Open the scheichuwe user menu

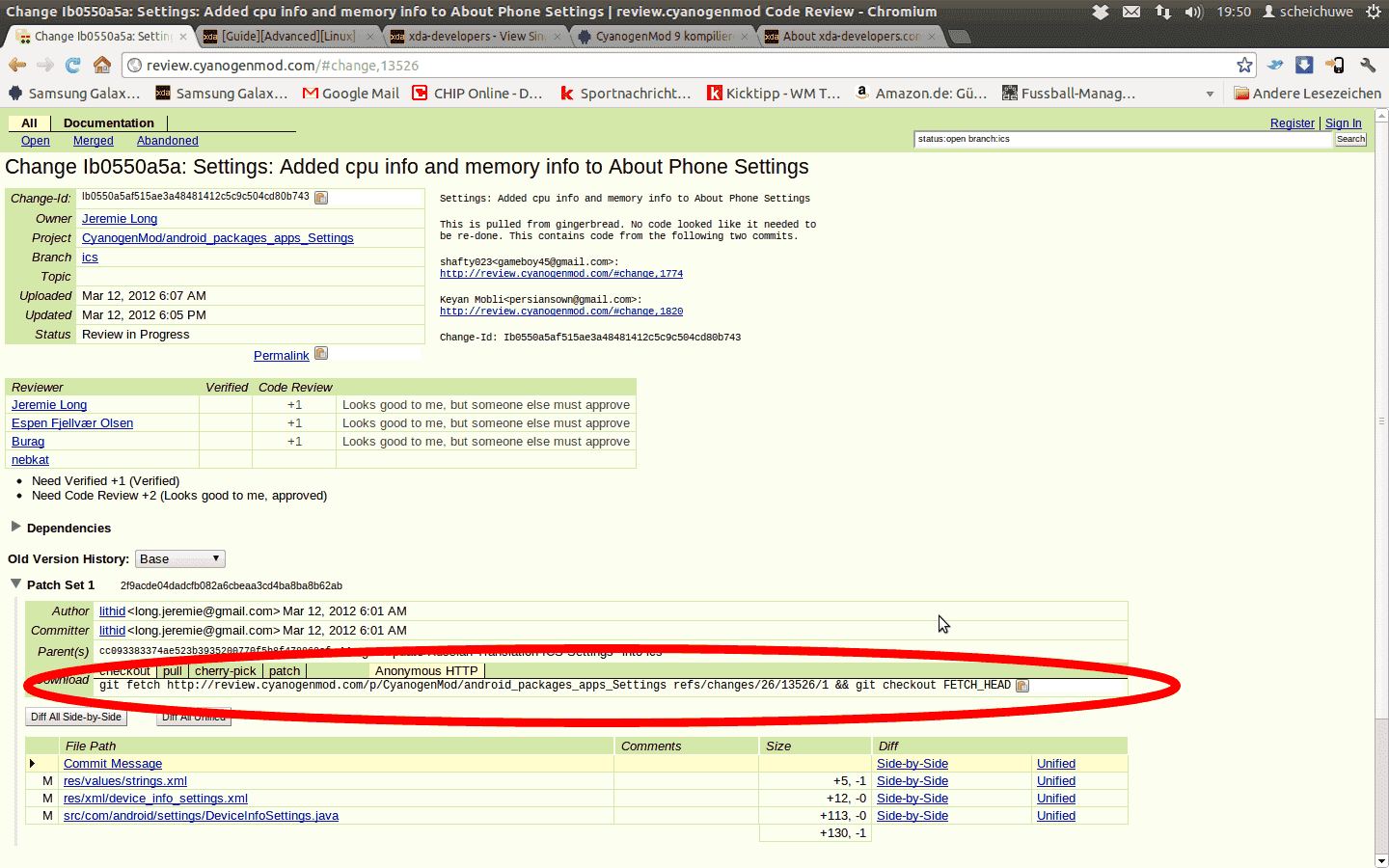coord(1308,12)
